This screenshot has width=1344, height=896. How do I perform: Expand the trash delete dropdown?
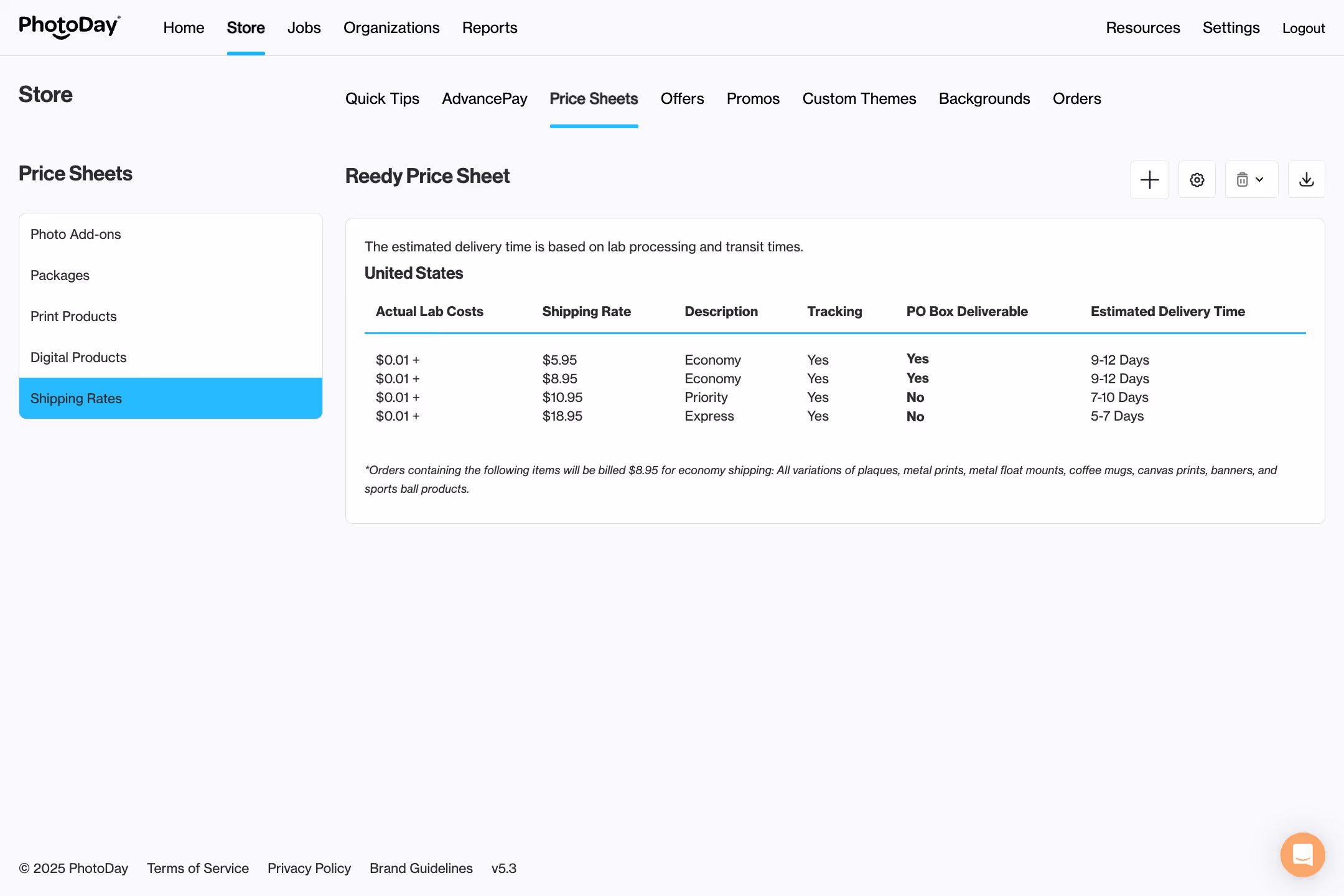[x=1251, y=180]
